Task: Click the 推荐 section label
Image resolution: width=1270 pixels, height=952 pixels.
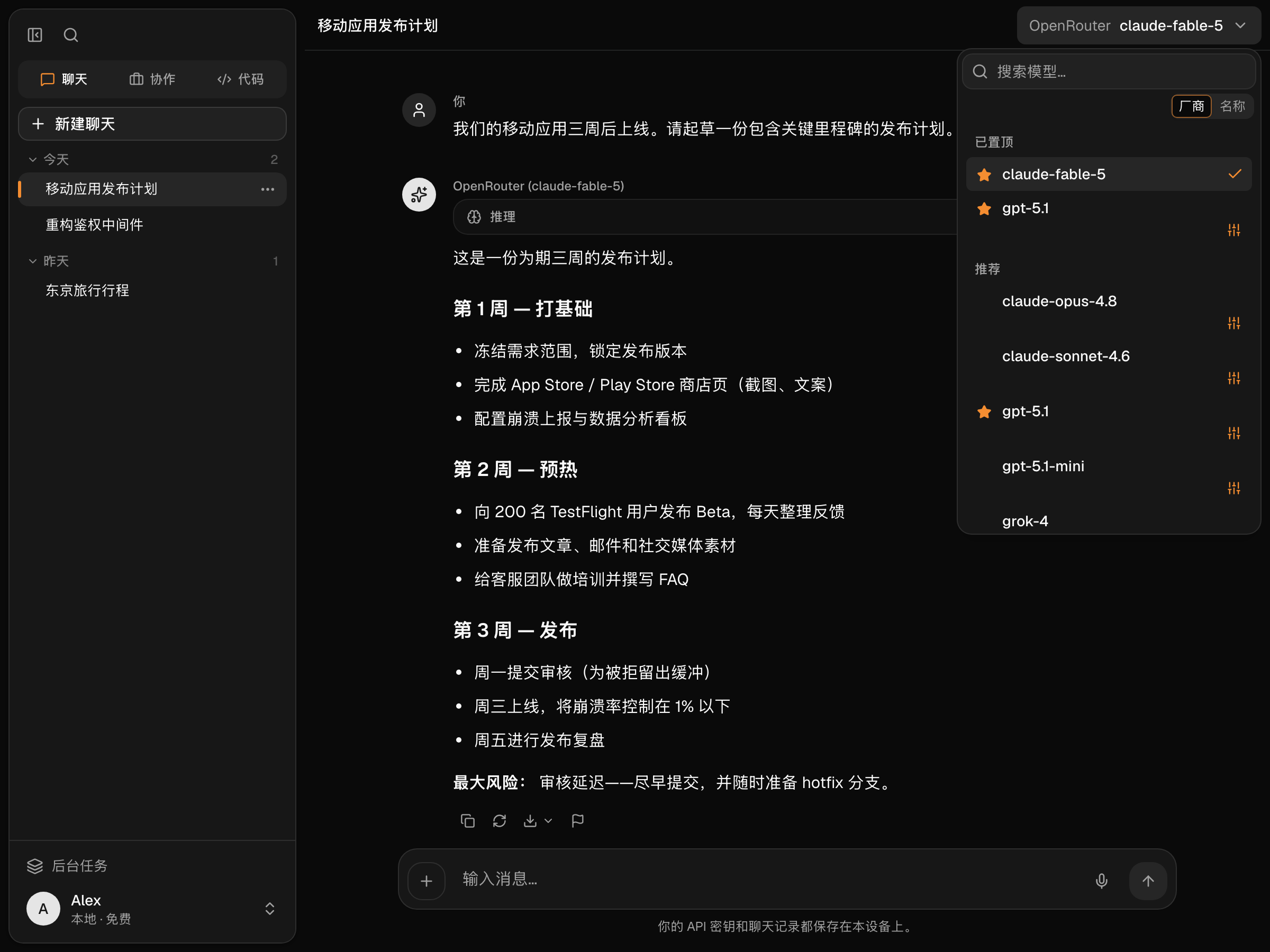Action: (x=987, y=269)
